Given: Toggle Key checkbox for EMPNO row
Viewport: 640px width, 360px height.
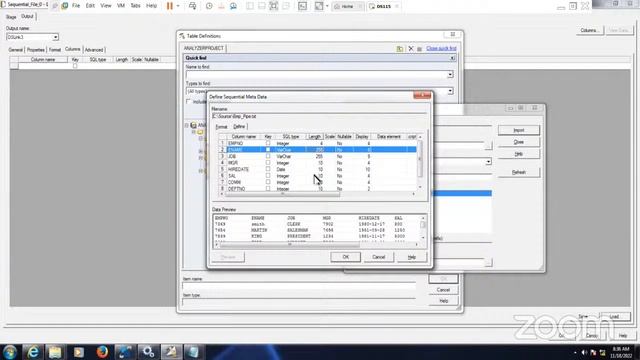Looking at the screenshot, I should point(268,143).
